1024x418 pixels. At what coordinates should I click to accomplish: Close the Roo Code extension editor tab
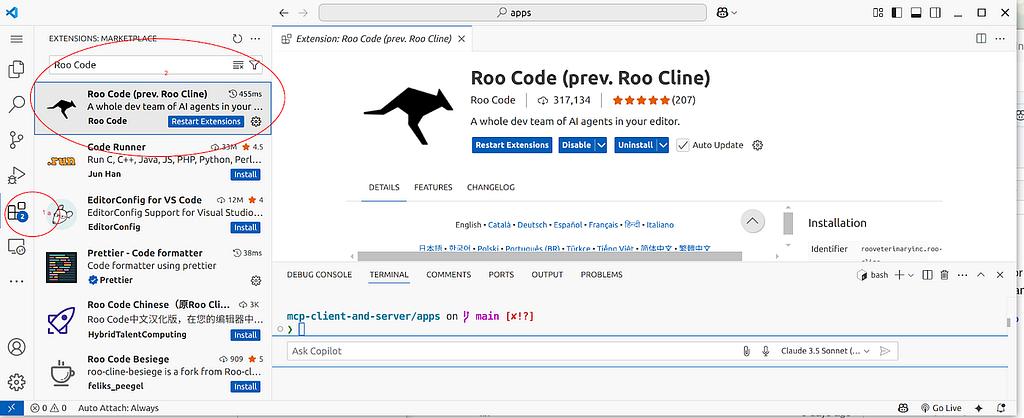[462, 39]
